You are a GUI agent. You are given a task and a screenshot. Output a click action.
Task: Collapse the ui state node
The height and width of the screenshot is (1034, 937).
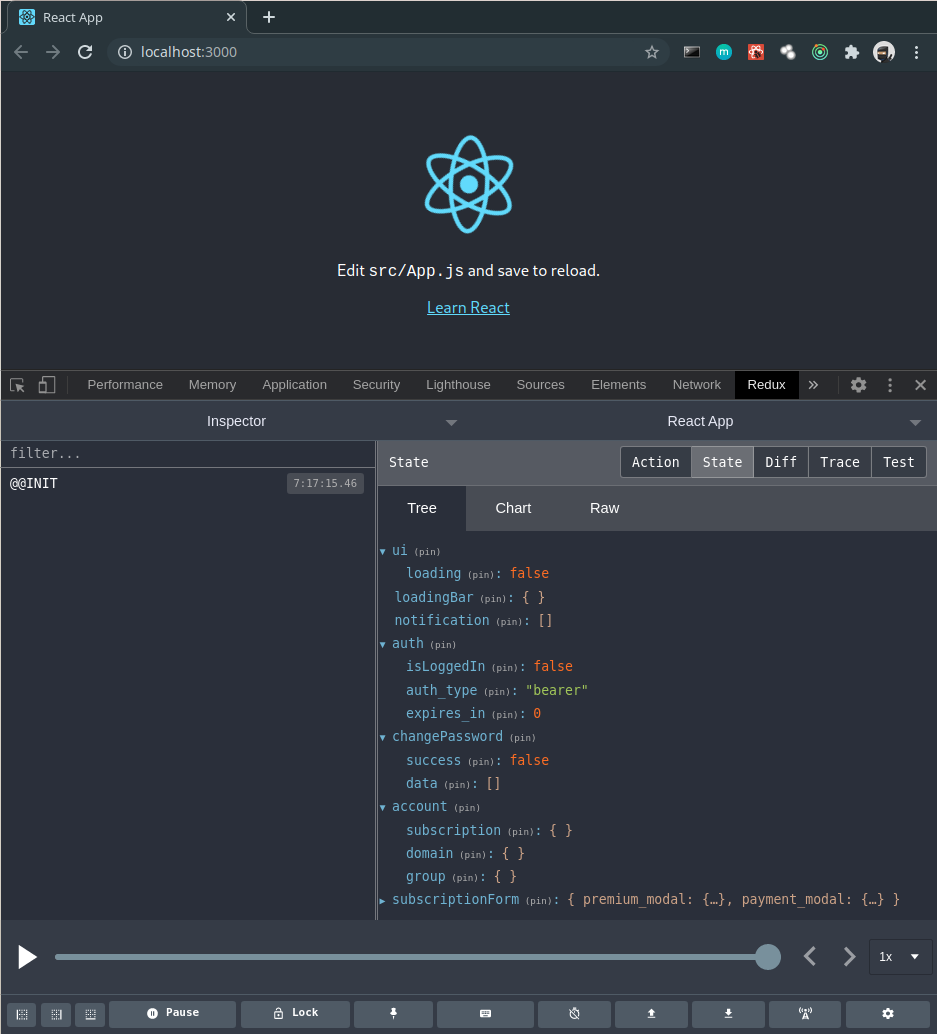point(382,551)
